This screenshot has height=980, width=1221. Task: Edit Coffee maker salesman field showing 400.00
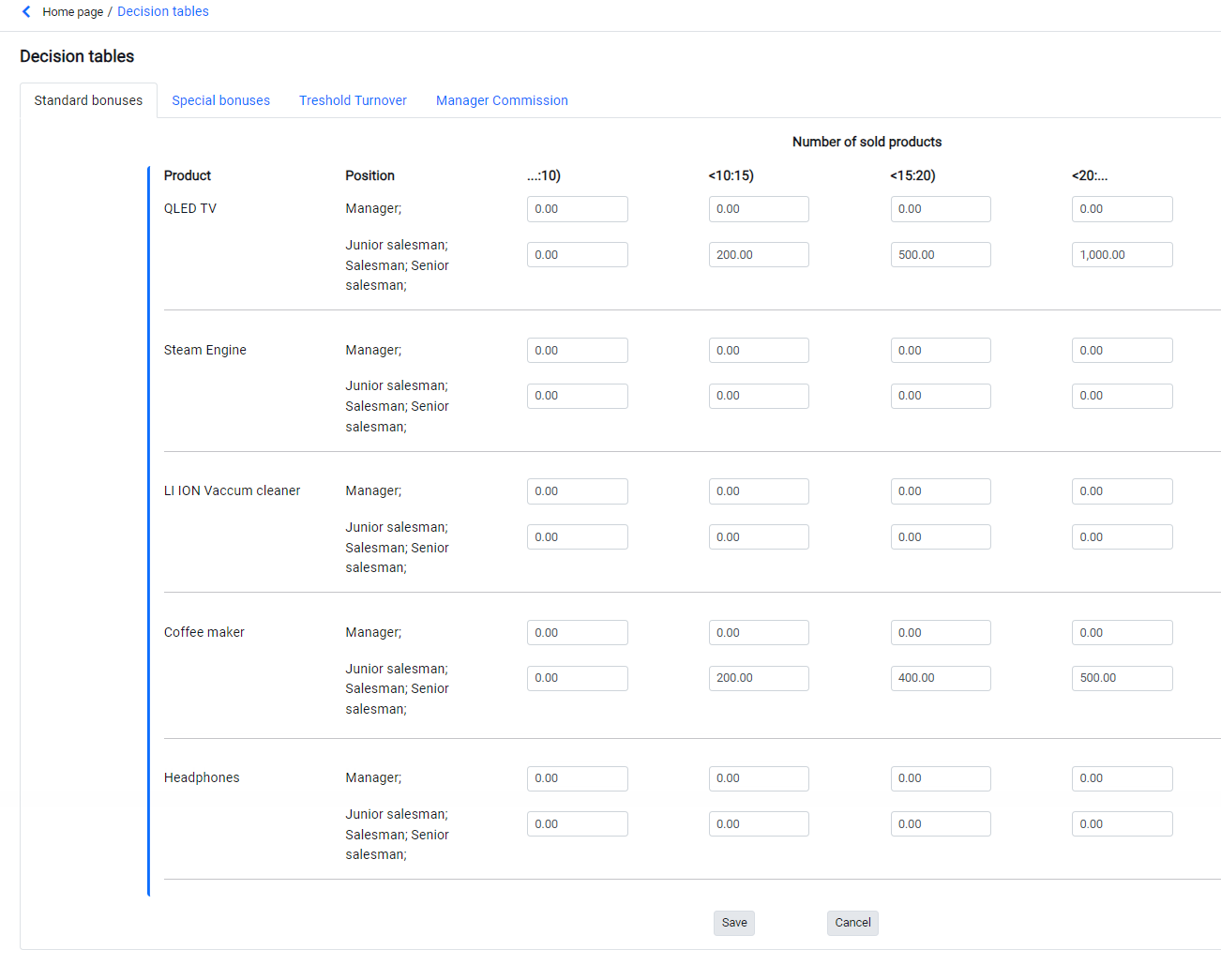click(941, 678)
